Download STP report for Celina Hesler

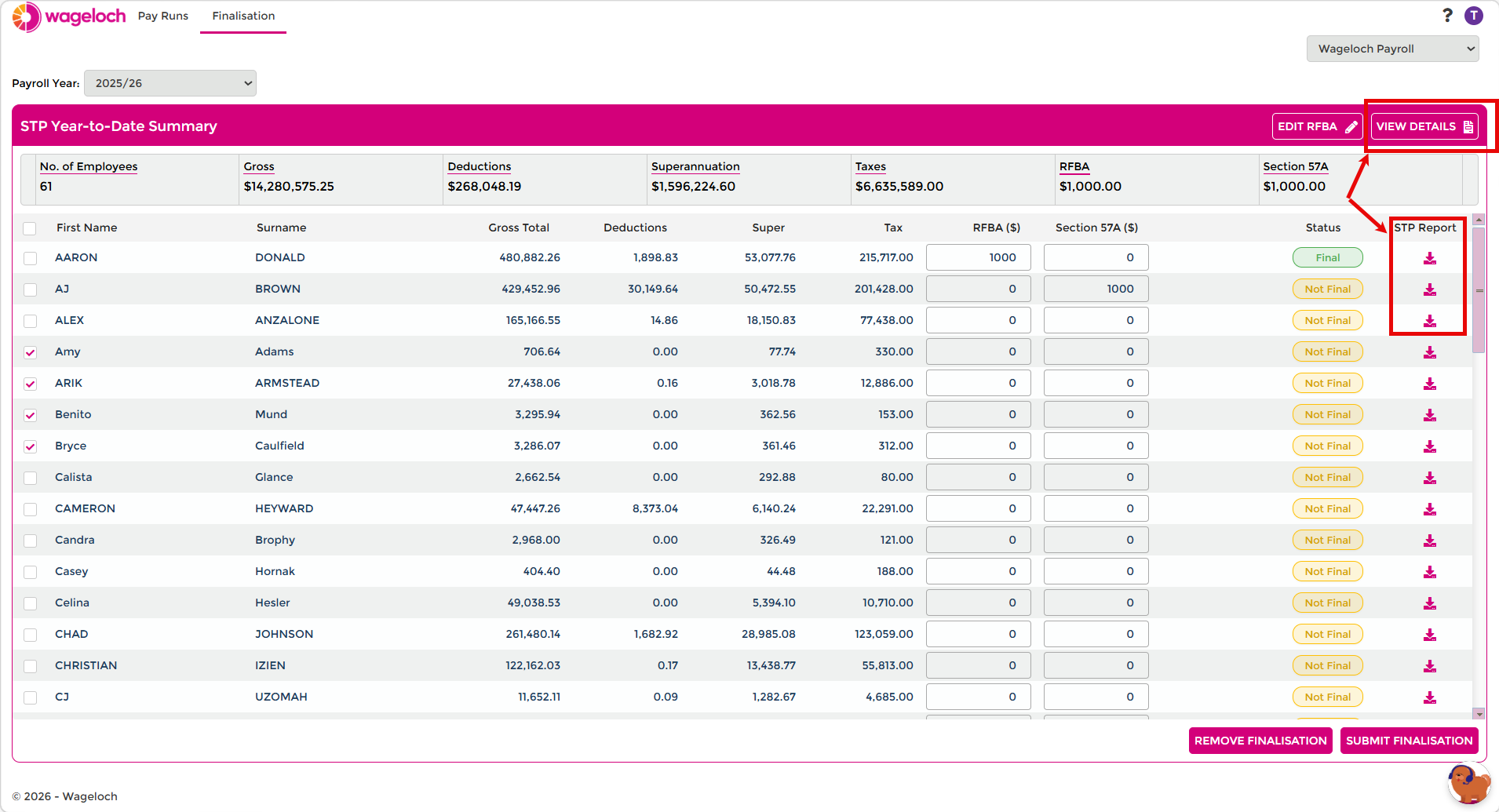[x=1430, y=603]
